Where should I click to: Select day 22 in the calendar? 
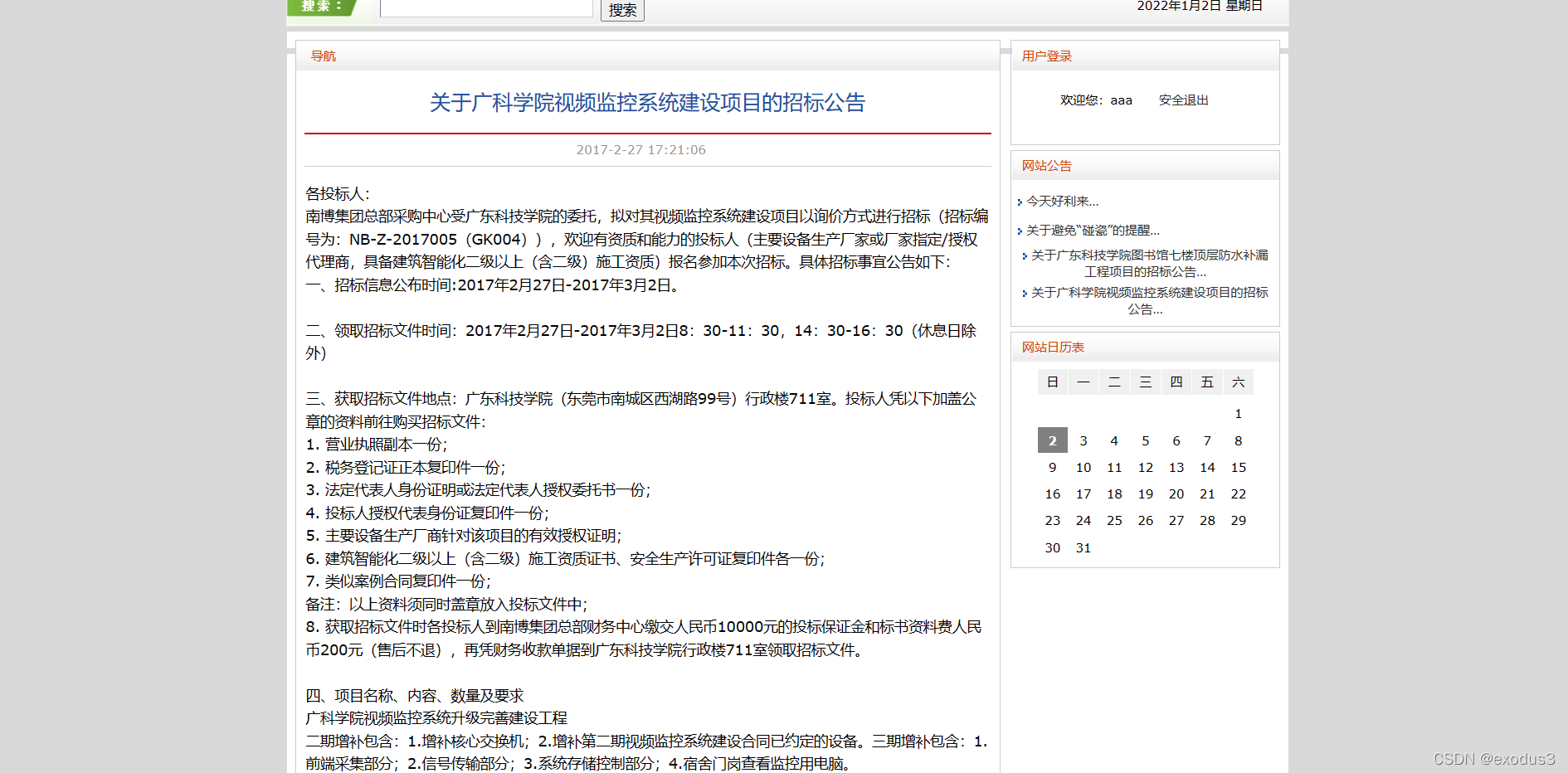(1238, 494)
